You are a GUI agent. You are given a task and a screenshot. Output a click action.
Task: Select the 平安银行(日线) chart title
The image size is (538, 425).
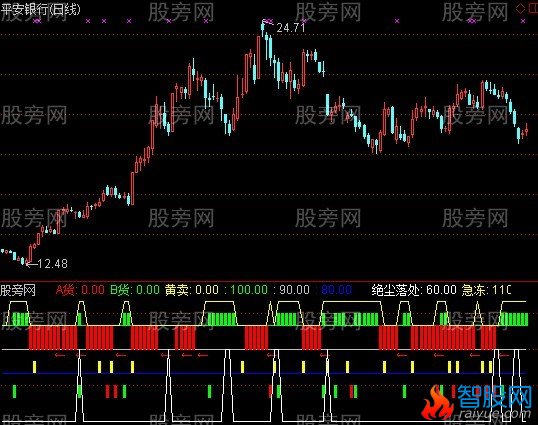tap(40, 9)
